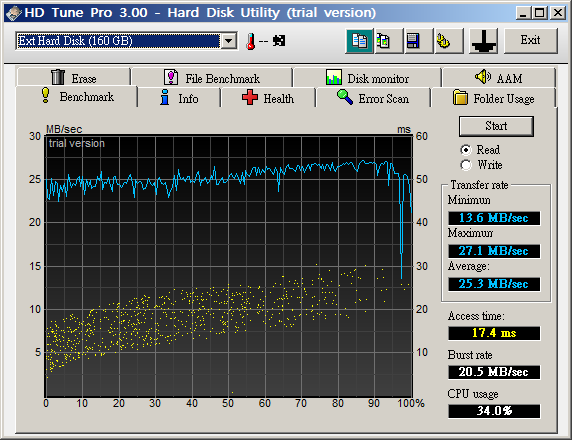This screenshot has width=572, height=440.
Task: Expand the disk selection dropdown arrow
Action: coord(229,41)
